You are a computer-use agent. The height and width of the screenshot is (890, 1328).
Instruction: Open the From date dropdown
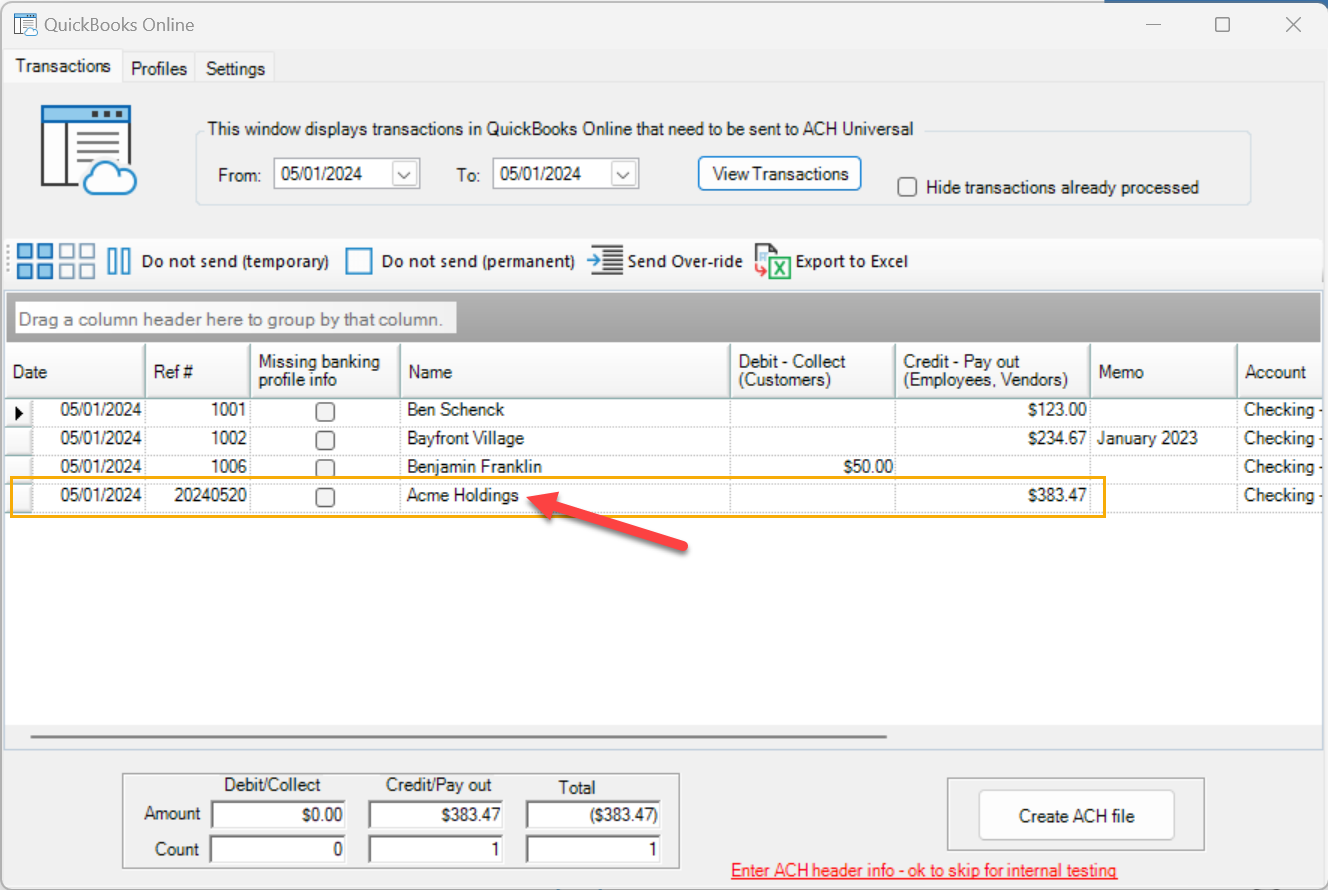coord(404,174)
